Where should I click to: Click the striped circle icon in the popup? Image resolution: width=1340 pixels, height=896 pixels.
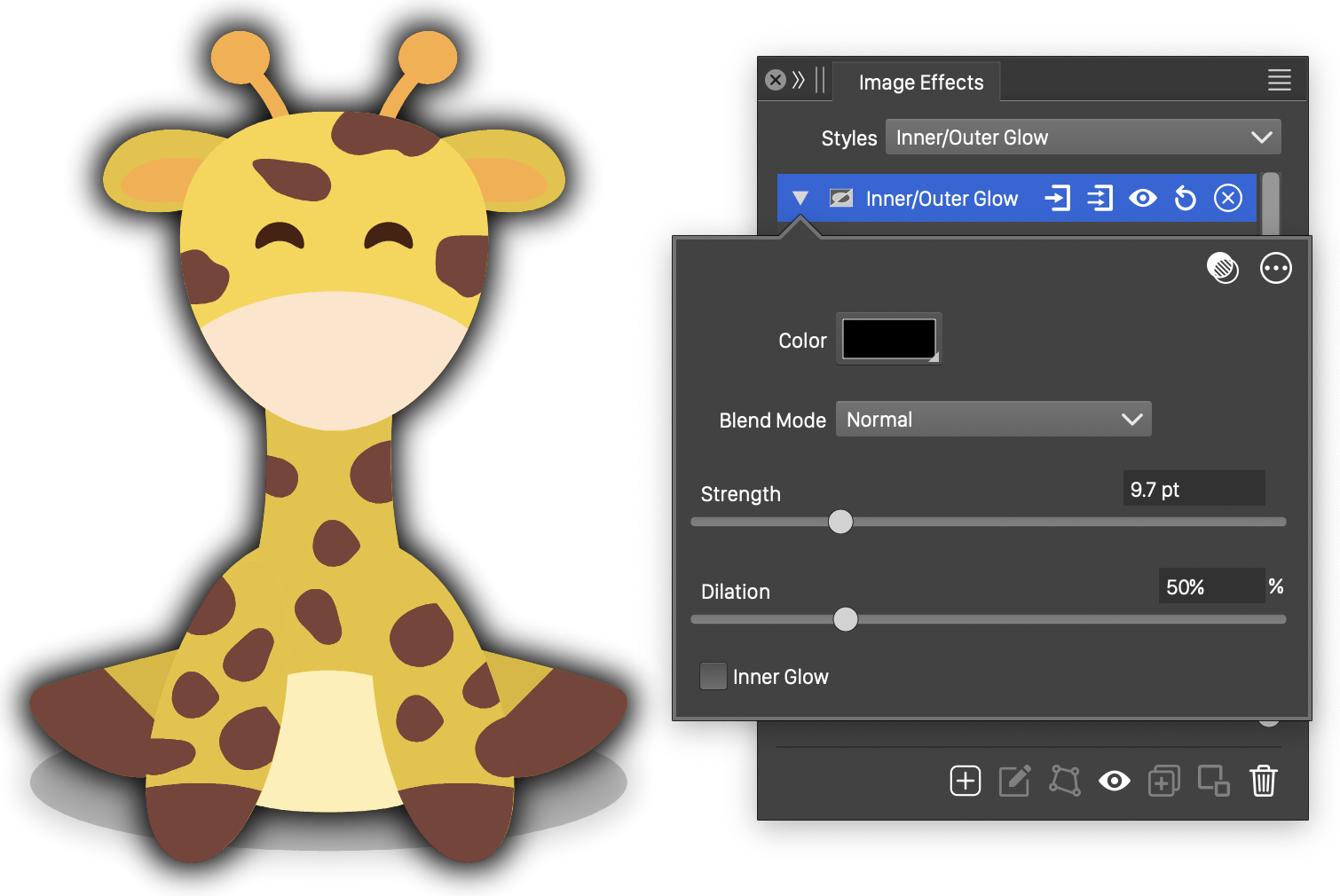(1223, 268)
